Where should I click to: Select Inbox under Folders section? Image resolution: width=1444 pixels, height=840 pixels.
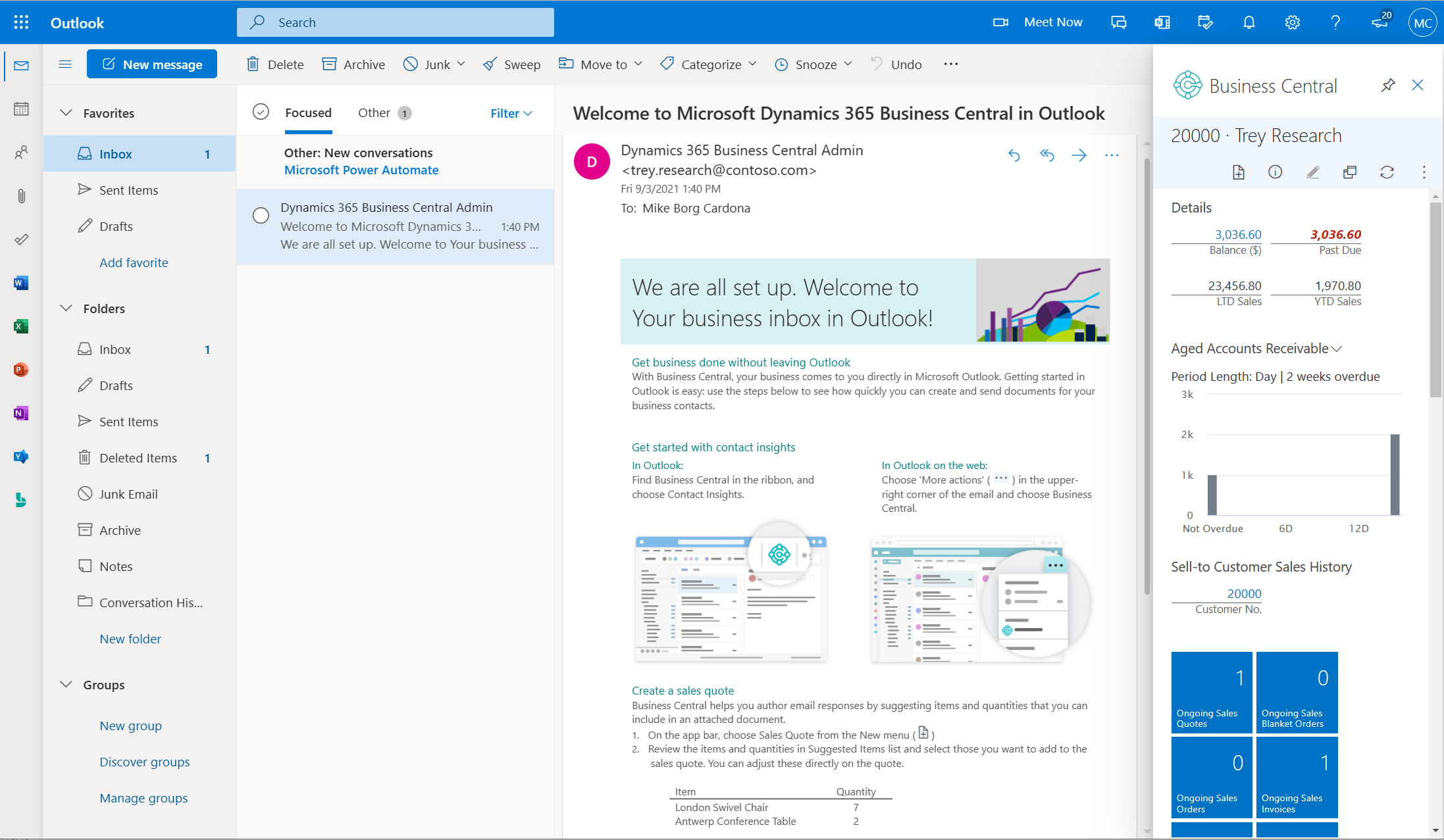click(x=113, y=348)
